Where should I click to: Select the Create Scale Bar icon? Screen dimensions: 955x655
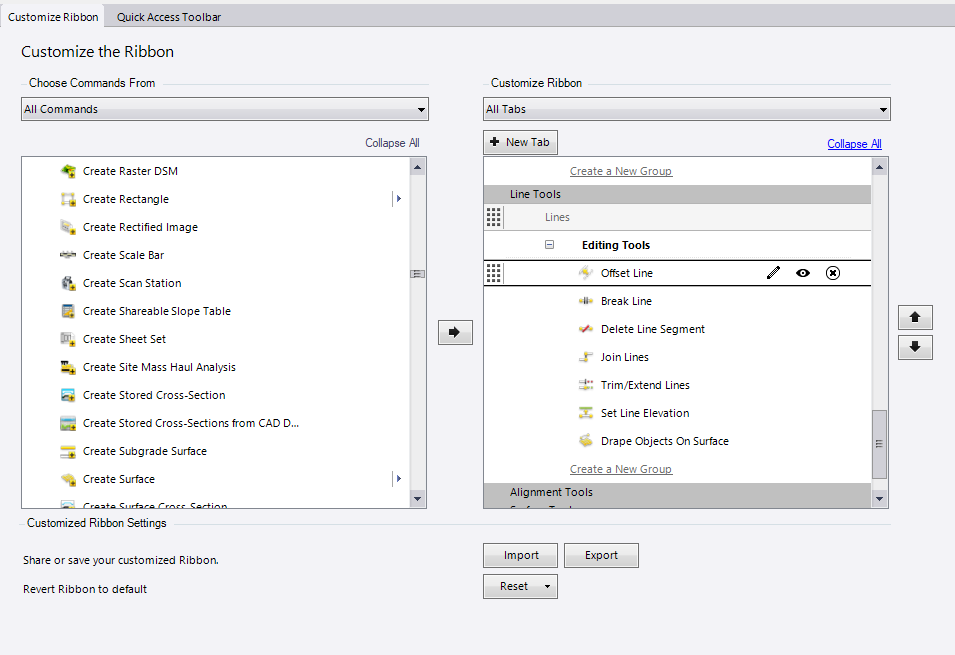coord(68,255)
